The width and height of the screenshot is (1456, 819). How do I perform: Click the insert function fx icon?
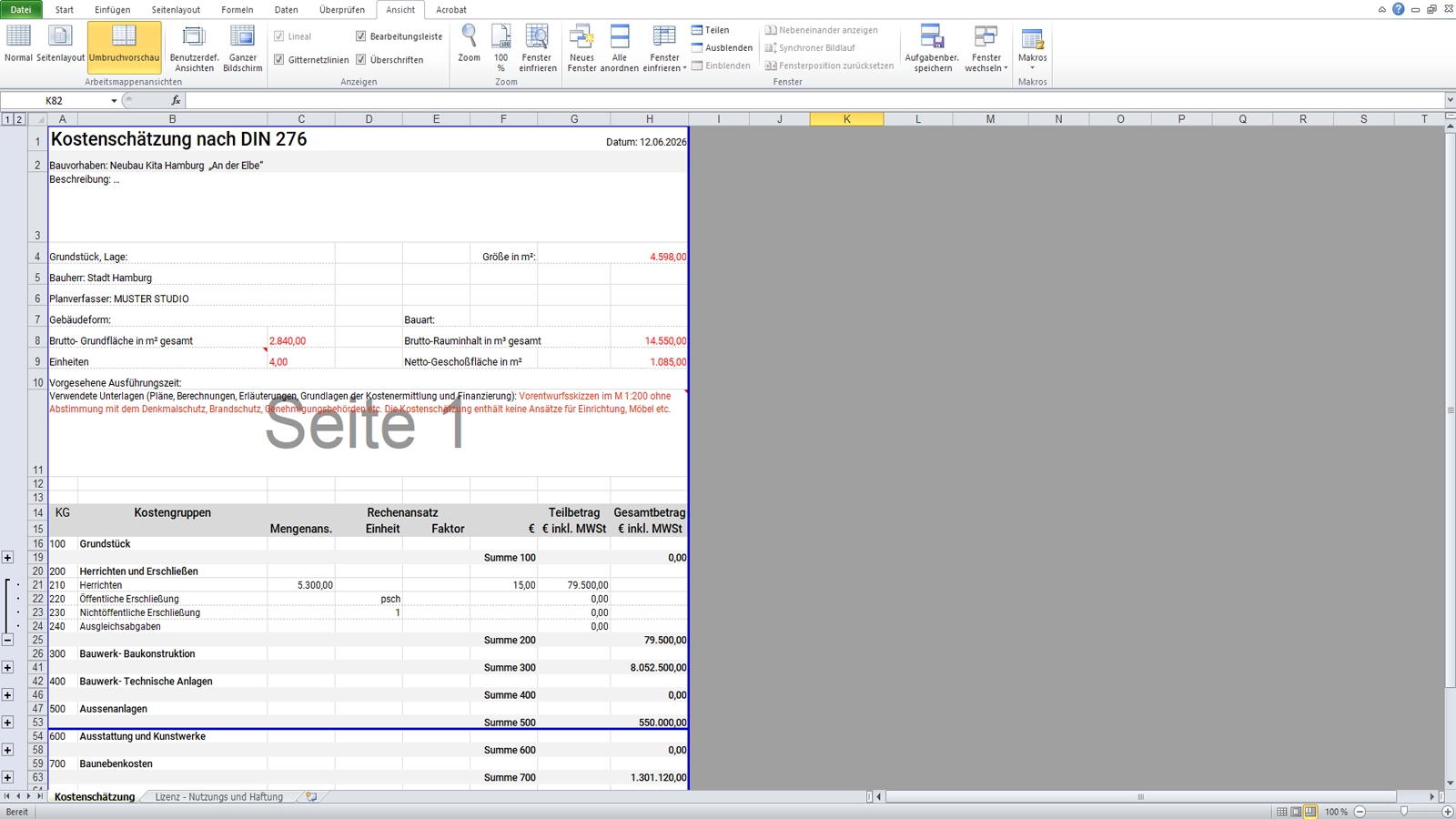pyautogui.click(x=176, y=101)
